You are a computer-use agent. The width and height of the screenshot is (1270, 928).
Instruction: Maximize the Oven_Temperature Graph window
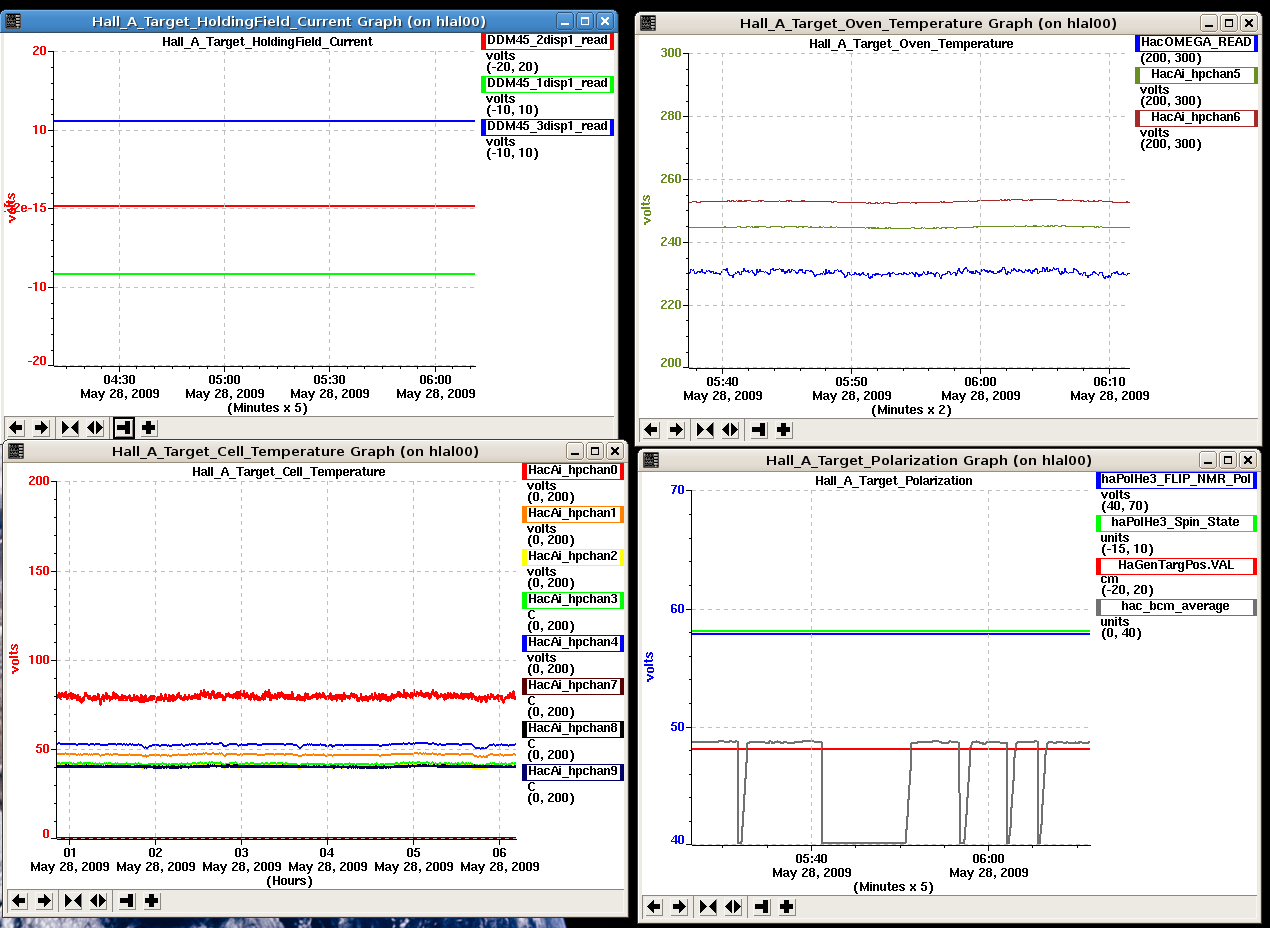1229,22
